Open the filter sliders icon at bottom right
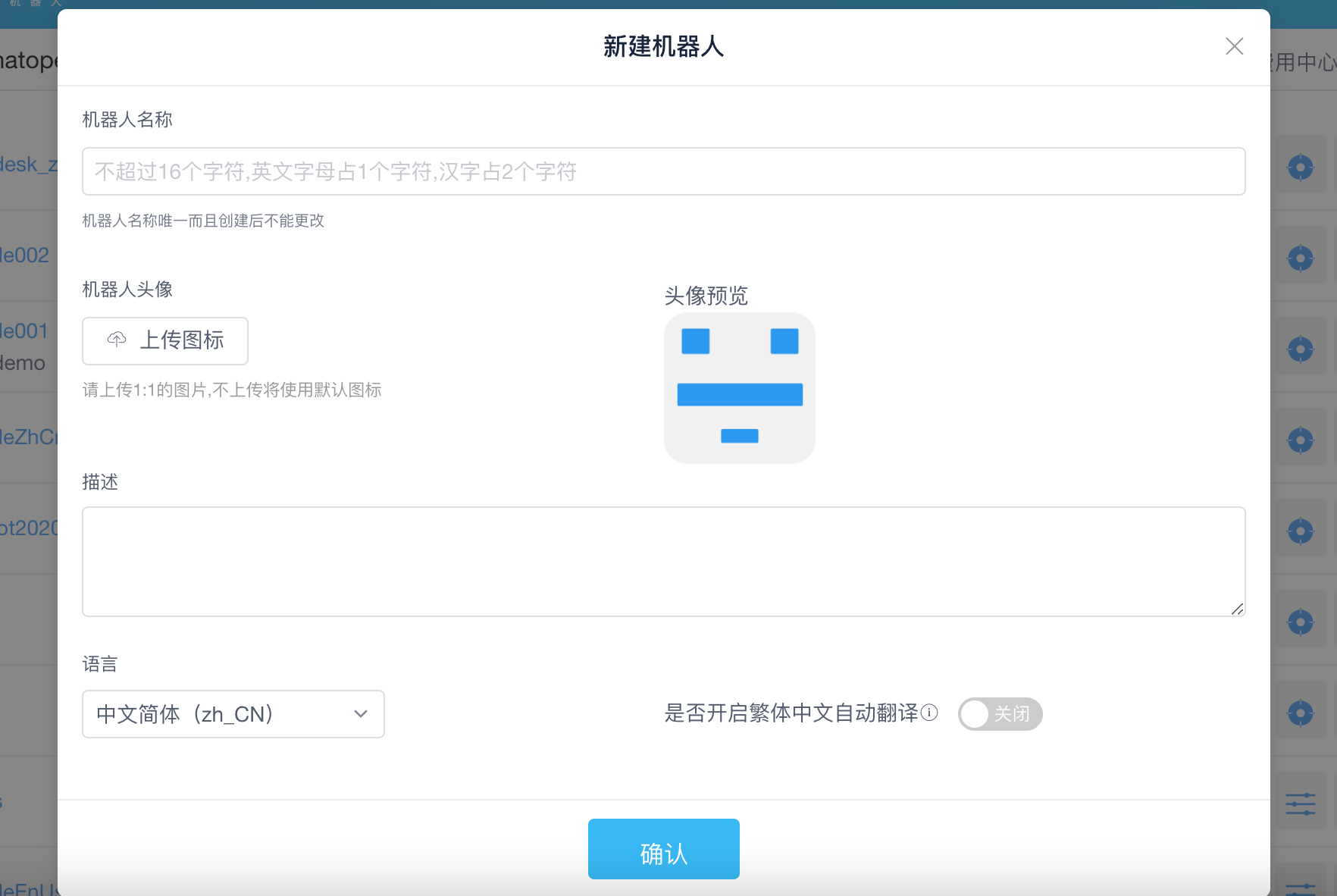Viewport: 1337px width, 896px height. (1301, 804)
